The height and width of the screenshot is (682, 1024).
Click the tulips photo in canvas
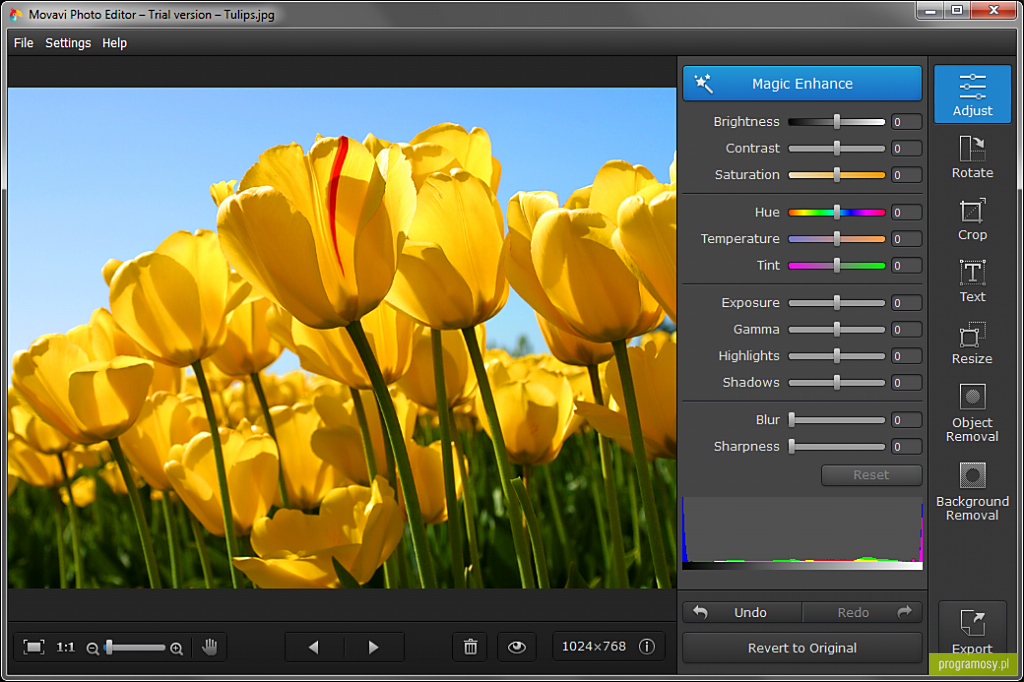point(342,338)
